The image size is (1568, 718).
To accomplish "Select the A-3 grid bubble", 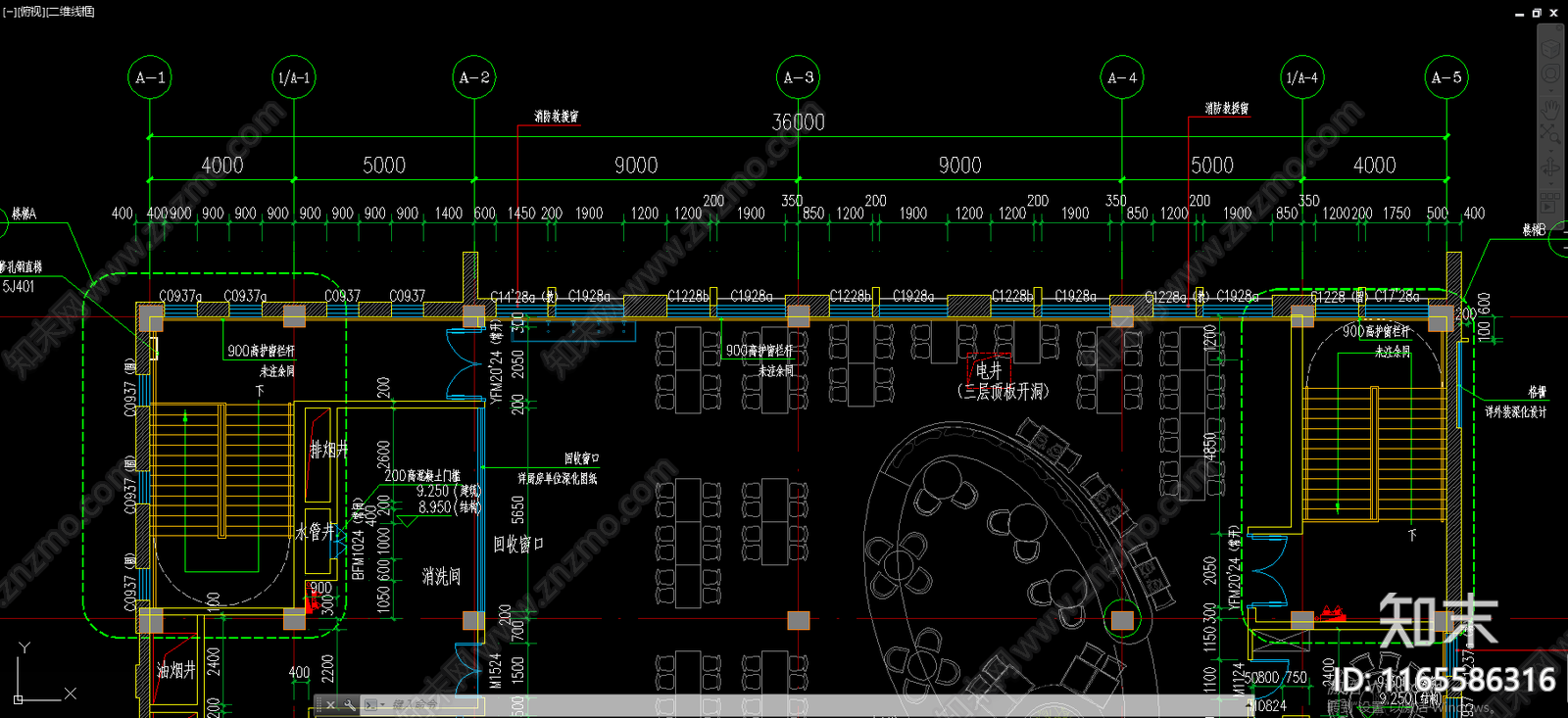I will pyautogui.click(x=799, y=77).
